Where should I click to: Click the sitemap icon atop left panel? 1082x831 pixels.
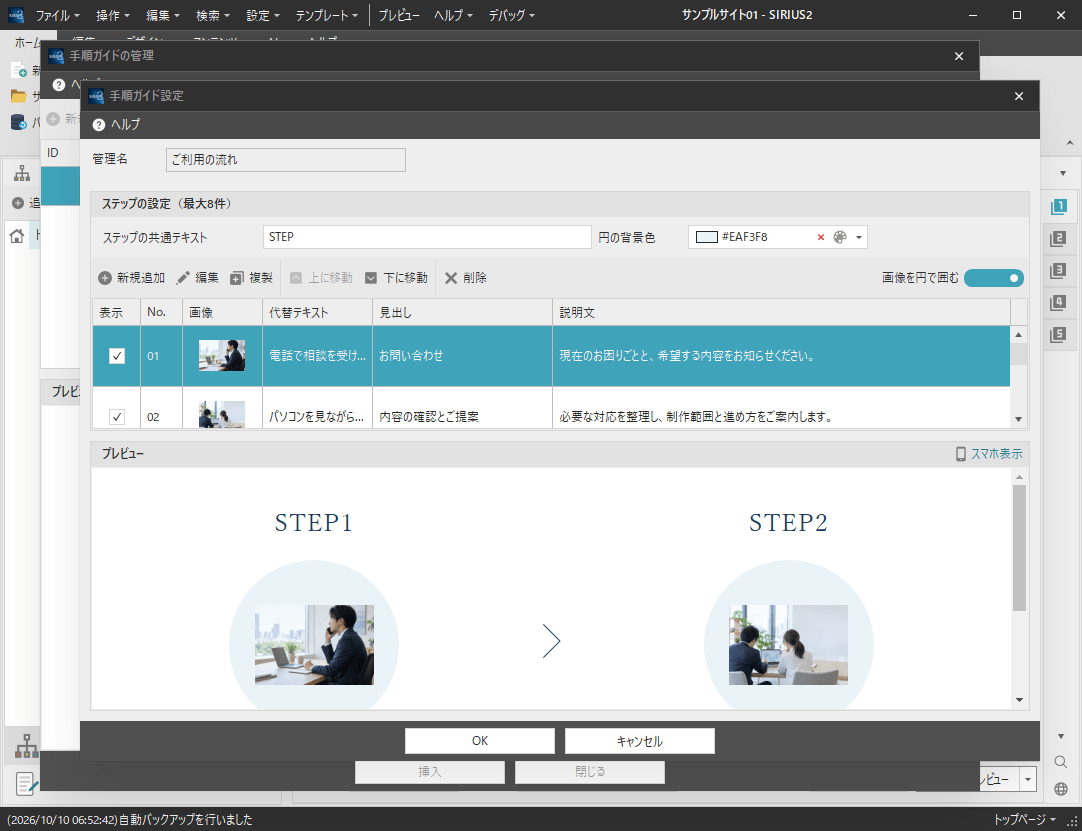point(22,173)
